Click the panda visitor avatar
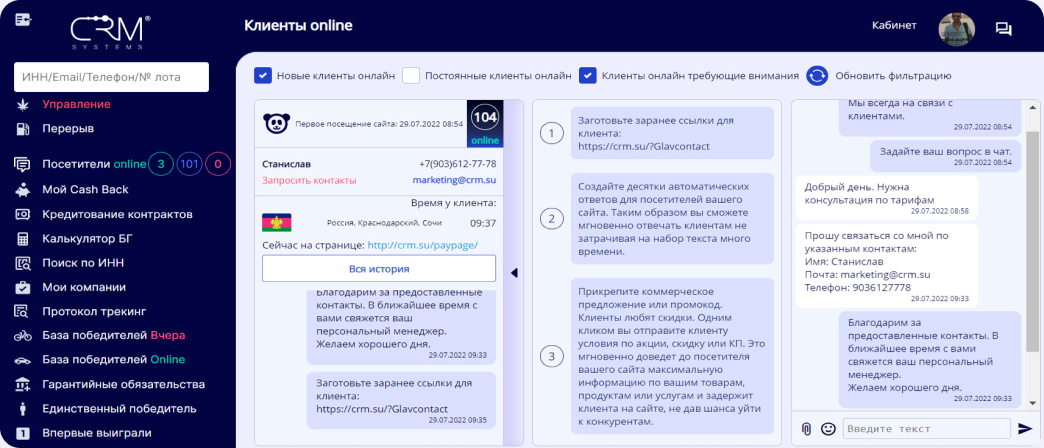This screenshot has width=1044, height=448. (276, 123)
